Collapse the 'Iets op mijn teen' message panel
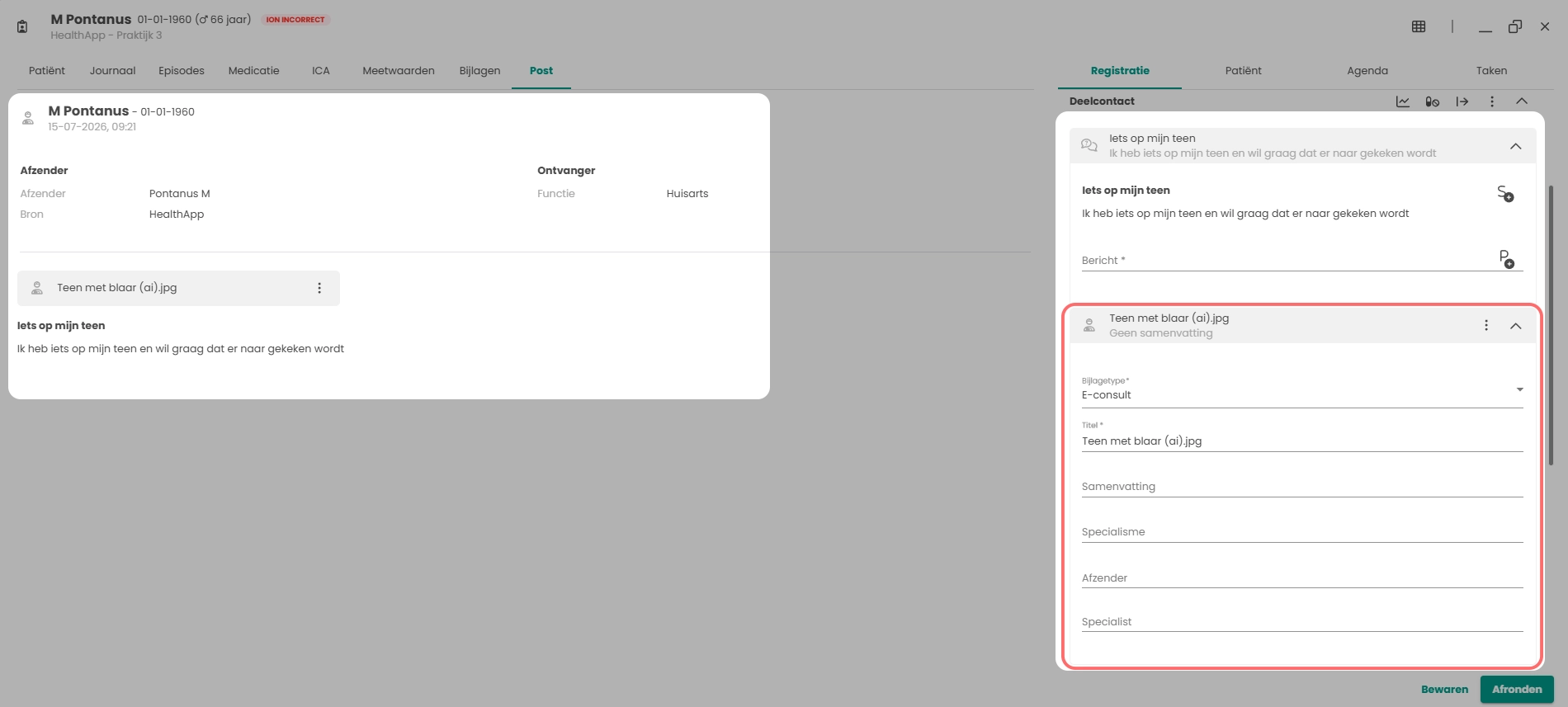 click(x=1516, y=146)
